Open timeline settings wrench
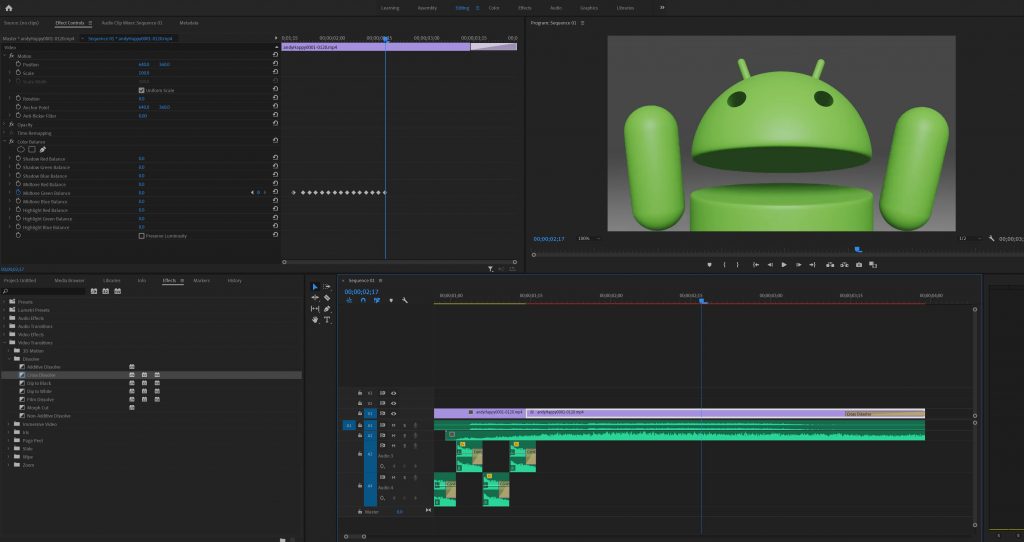Screen dimensions: 1024x542 coord(405,300)
